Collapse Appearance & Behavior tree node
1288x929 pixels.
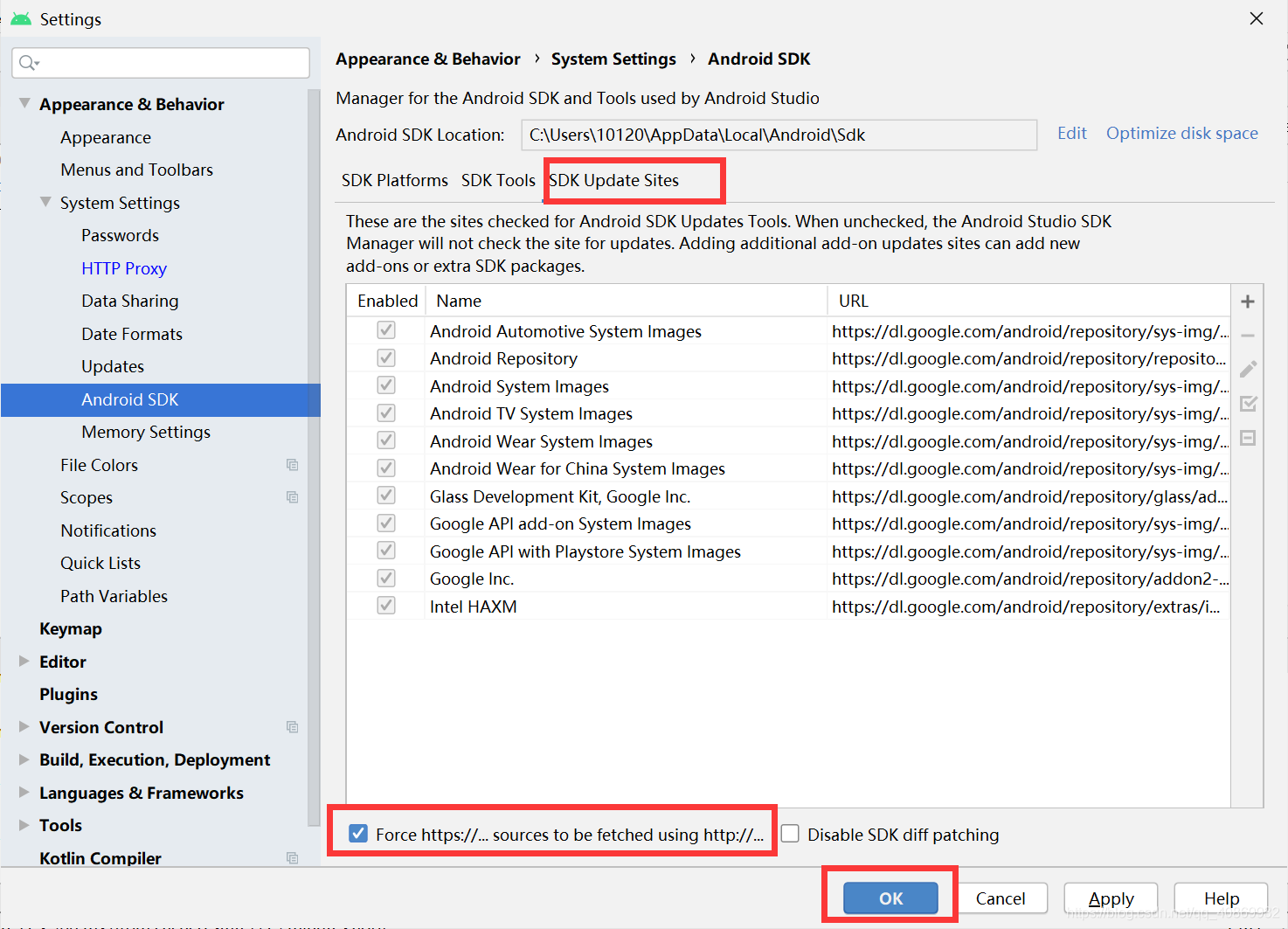click(x=24, y=103)
